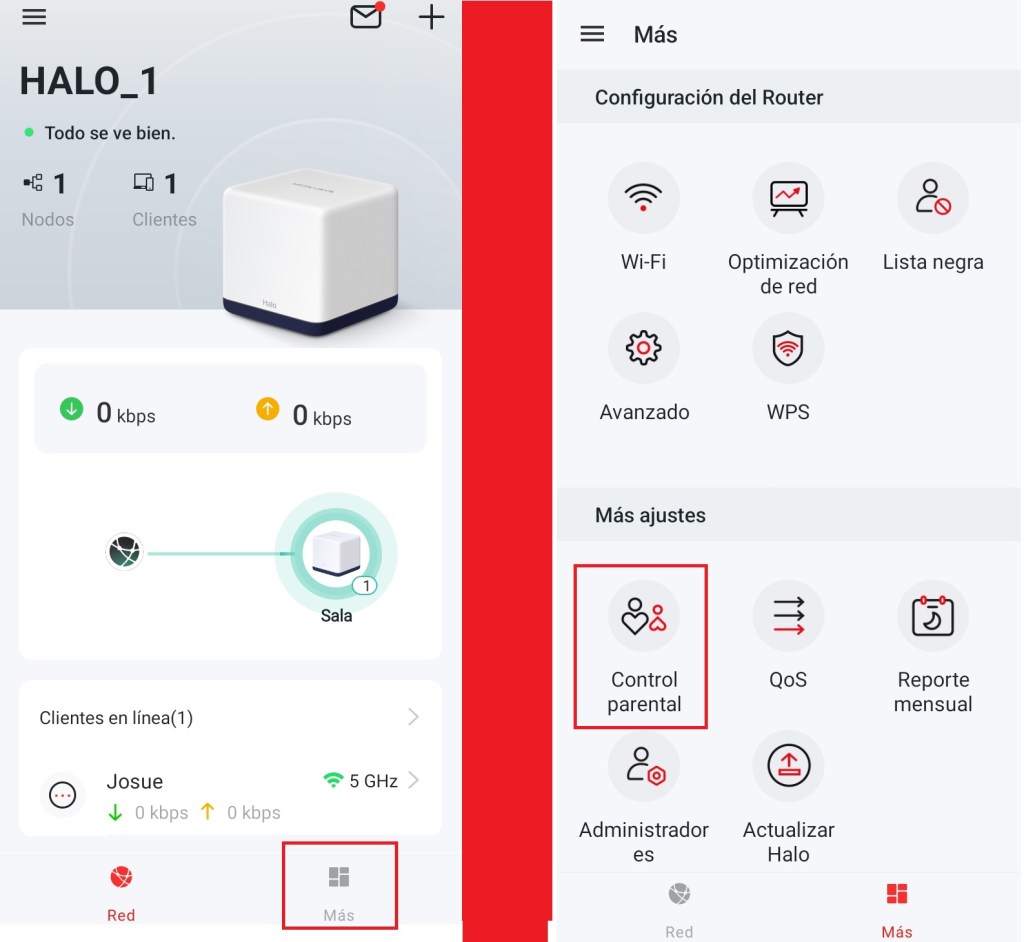Open QoS settings
The width and height of the screenshot is (1024, 942).
point(788,616)
